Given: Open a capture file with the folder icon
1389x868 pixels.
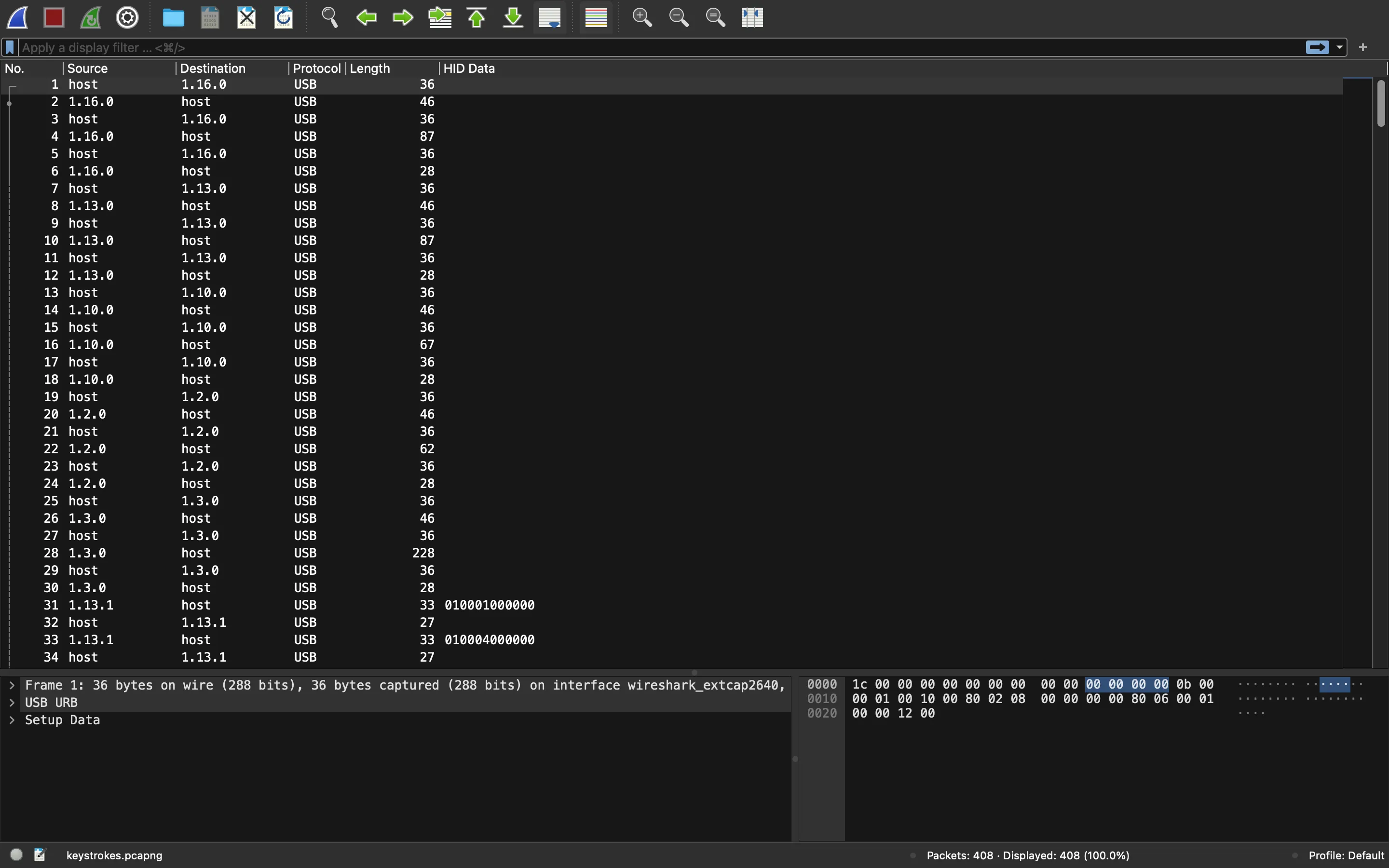Looking at the screenshot, I should coord(173,18).
